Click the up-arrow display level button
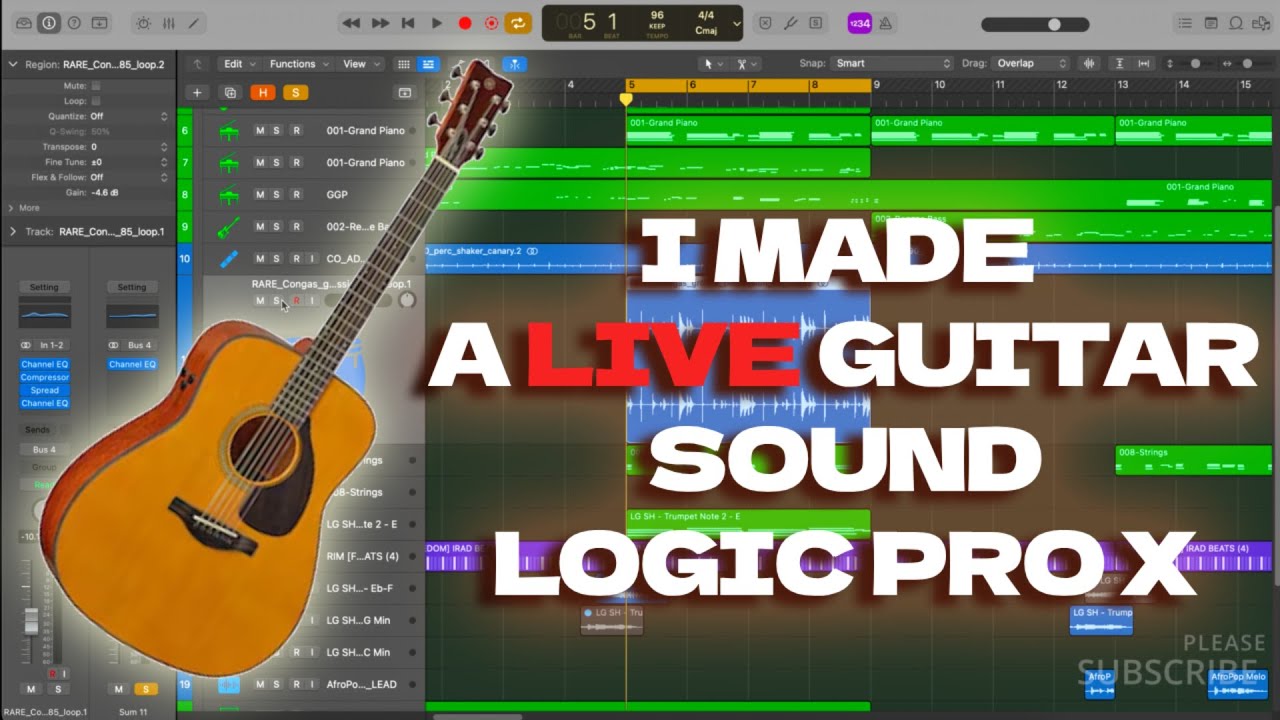This screenshot has height=720, width=1280. (197, 64)
